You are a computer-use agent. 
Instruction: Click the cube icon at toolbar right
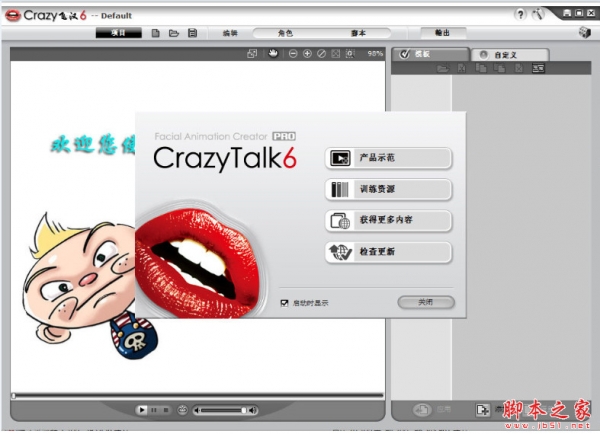click(x=584, y=33)
